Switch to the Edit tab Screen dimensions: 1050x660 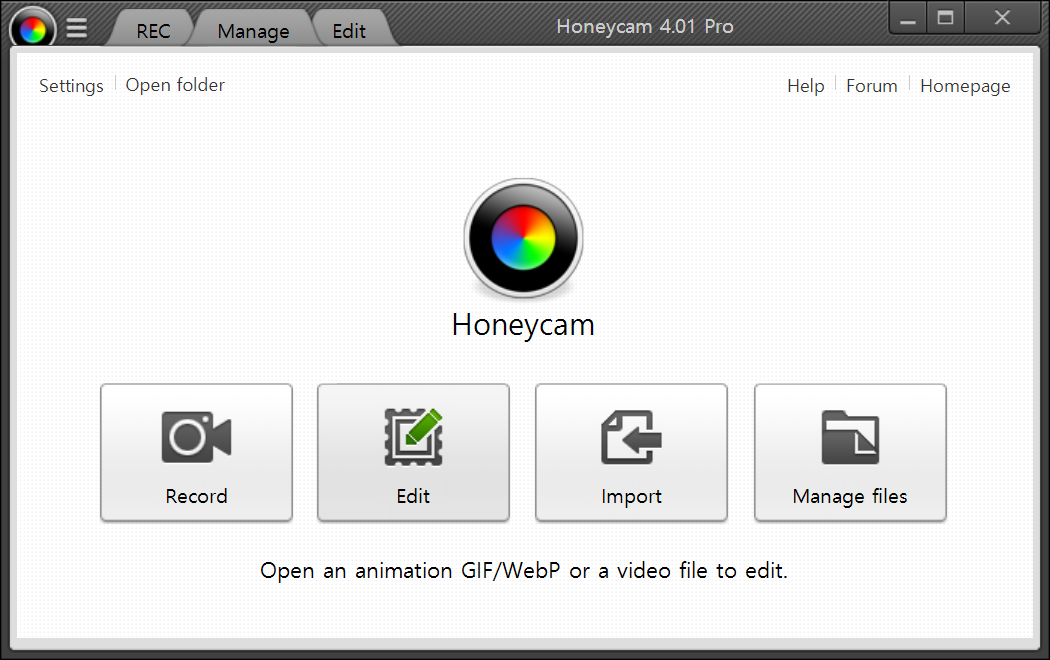click(x=349, y=31)
